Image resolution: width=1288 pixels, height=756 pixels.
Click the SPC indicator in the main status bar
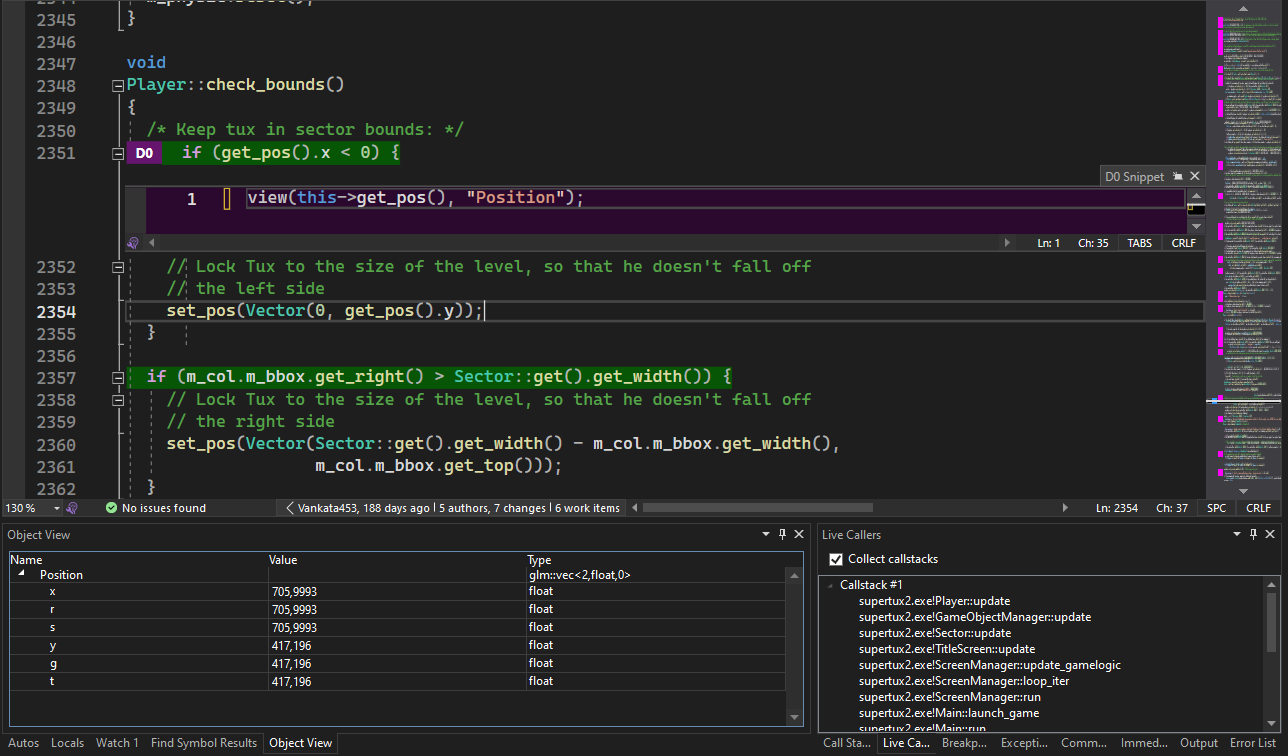[x=1216, y=507]
